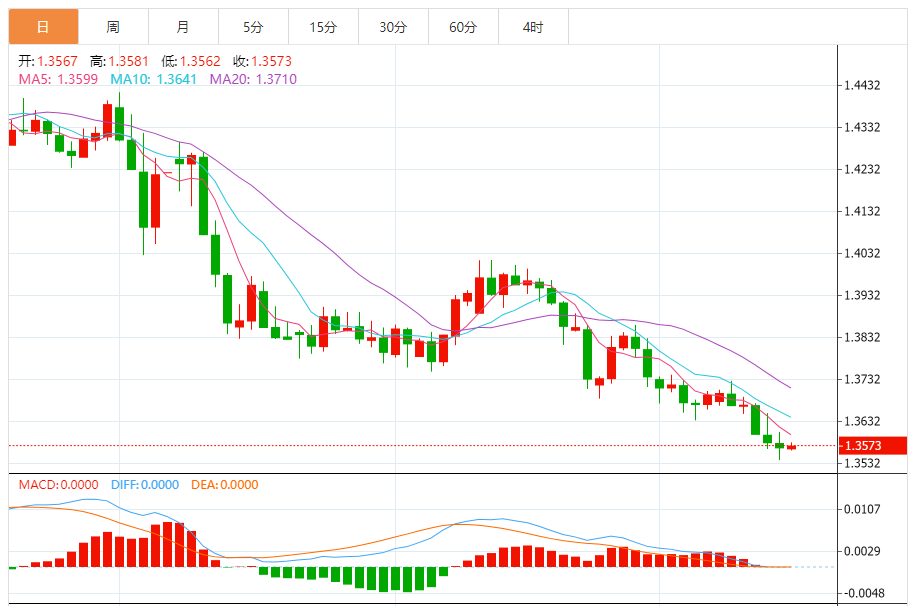Click the 1.3632 price axis label
The image size is (916, 606).
[862, 421]
